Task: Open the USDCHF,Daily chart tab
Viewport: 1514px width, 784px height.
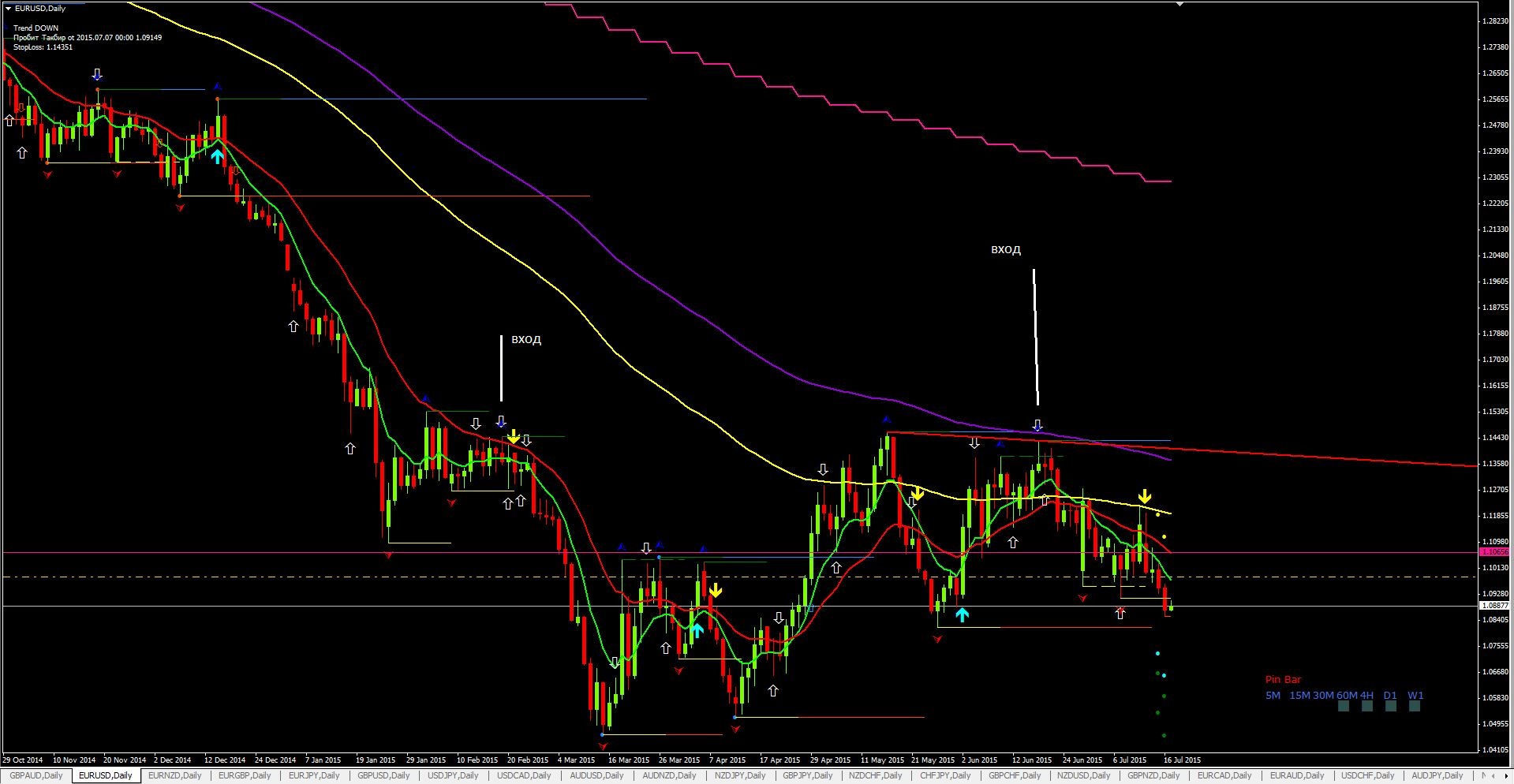Action: (1367, 776)
